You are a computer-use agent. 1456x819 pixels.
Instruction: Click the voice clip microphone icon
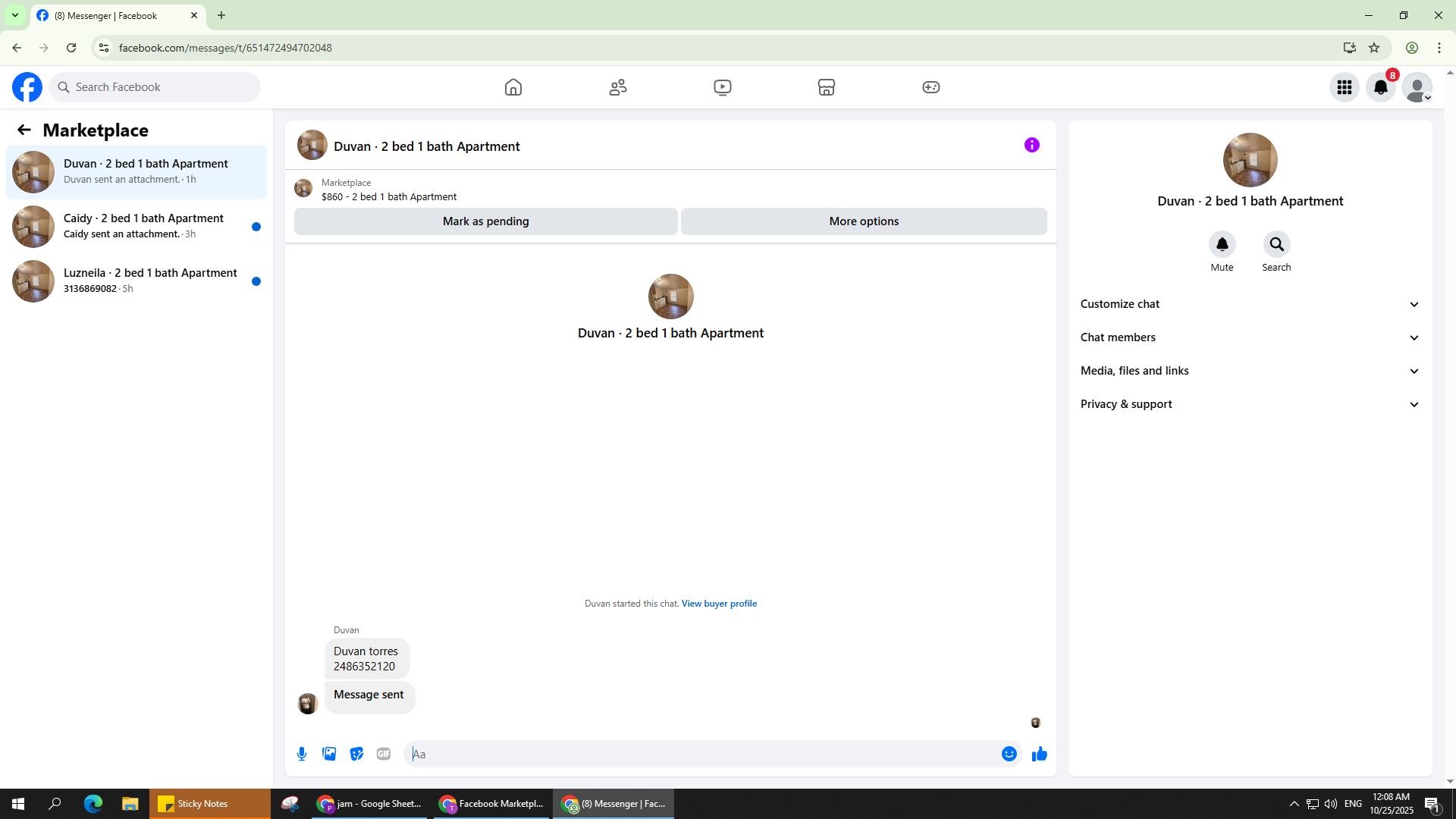pos(302,754)
